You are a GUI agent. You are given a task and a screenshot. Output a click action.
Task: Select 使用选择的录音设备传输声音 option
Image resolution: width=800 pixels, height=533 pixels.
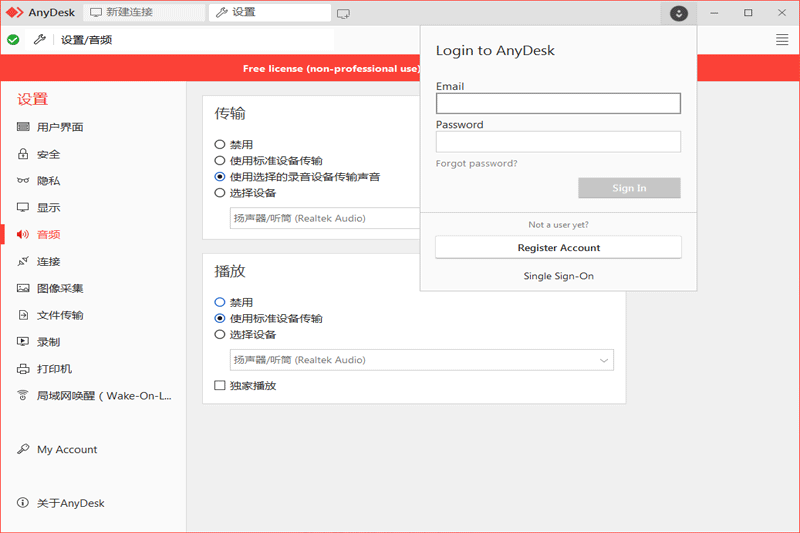(x=220, y=176)
